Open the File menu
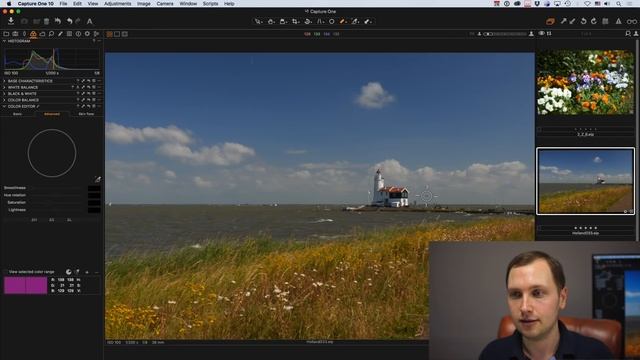The image size is (640, 360). [x=63, y=3]
